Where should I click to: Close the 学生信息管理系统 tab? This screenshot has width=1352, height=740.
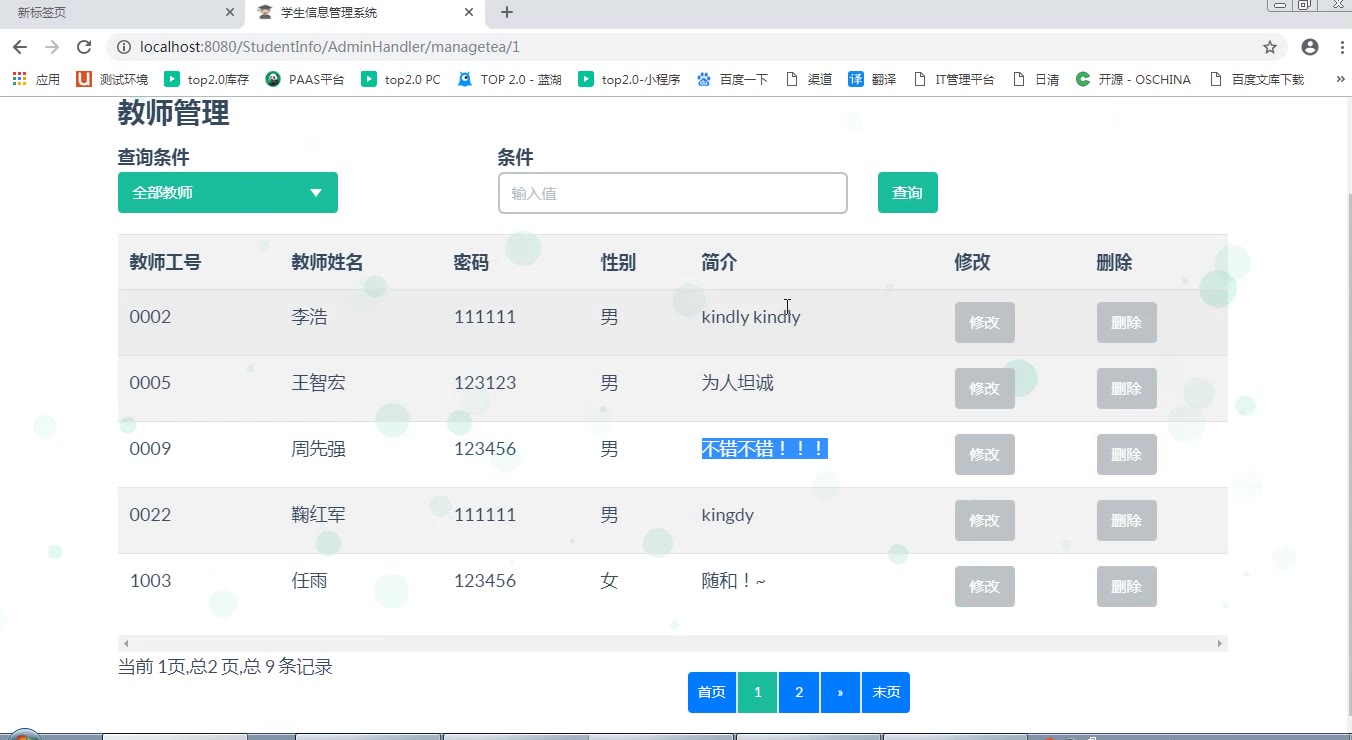point(469,13)
